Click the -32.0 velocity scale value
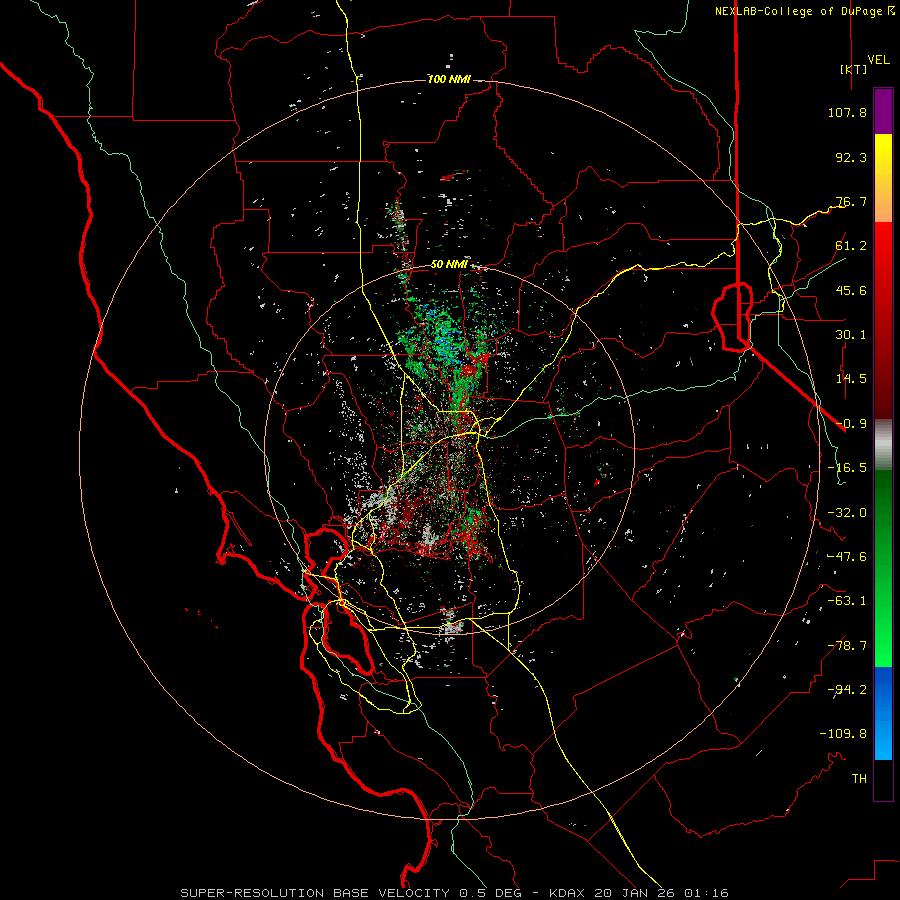 pos(847,513)
